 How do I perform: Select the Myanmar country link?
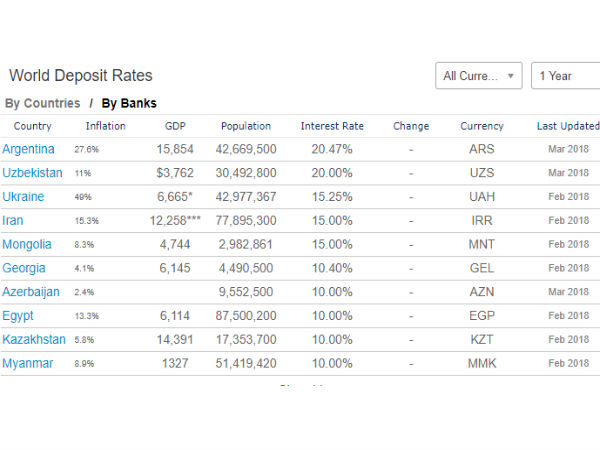point(29,364)
